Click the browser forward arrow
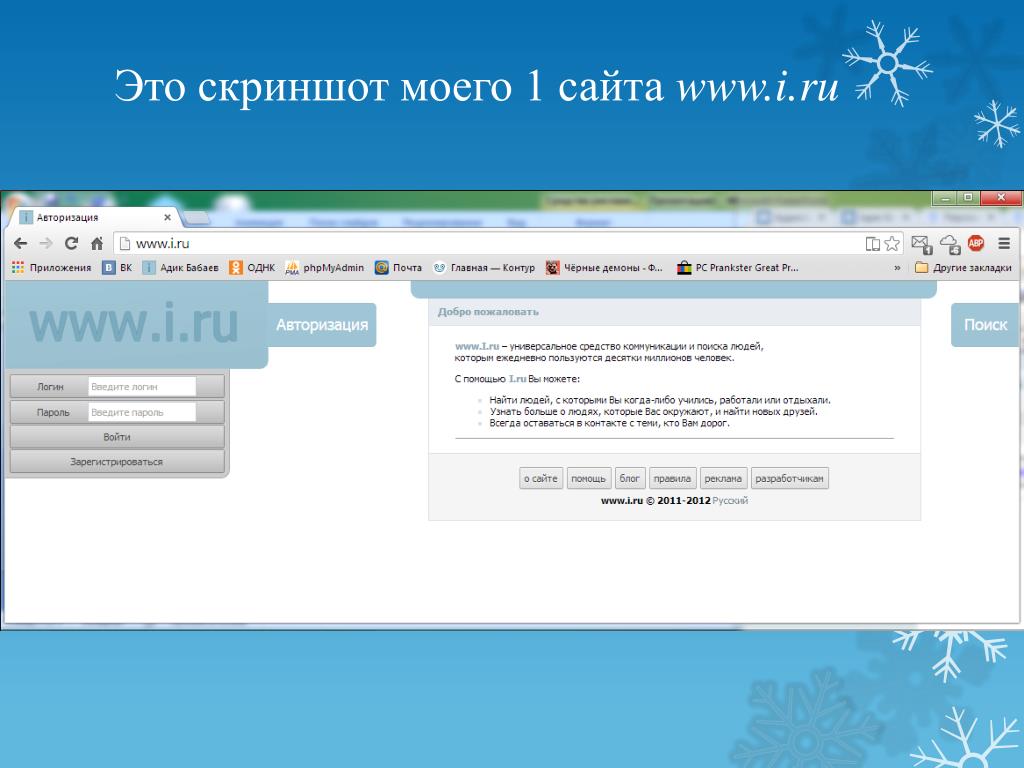The width and height of the screenshot is (1024, 768). pos(46,244)
